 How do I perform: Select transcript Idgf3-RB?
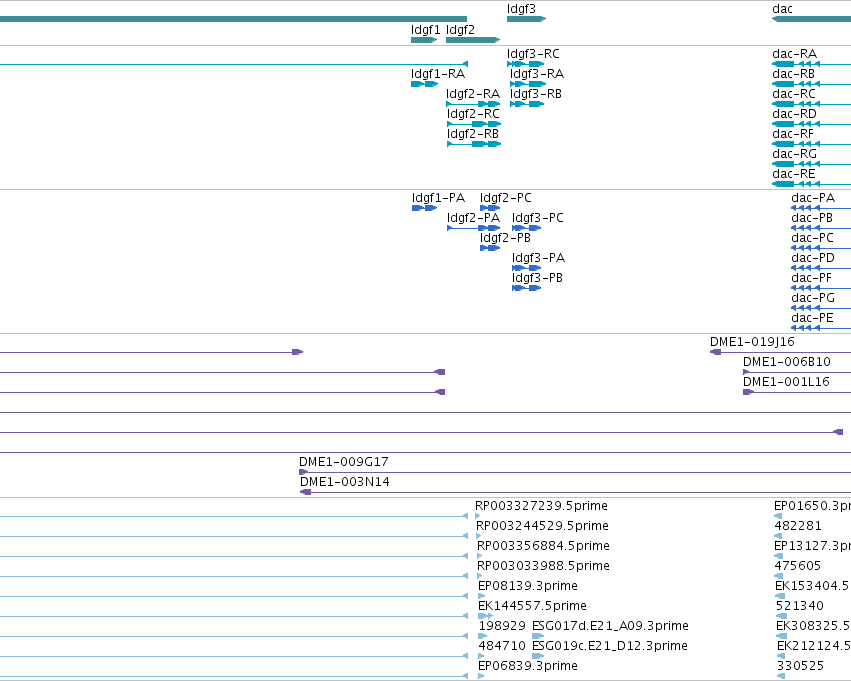pyautogui.click(x=536, y=94)
